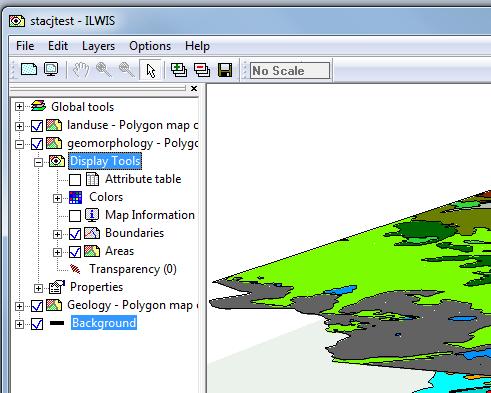Collapse the Display Tools node
The width and height of the screenshot is (491, 393).
[38, 162]
